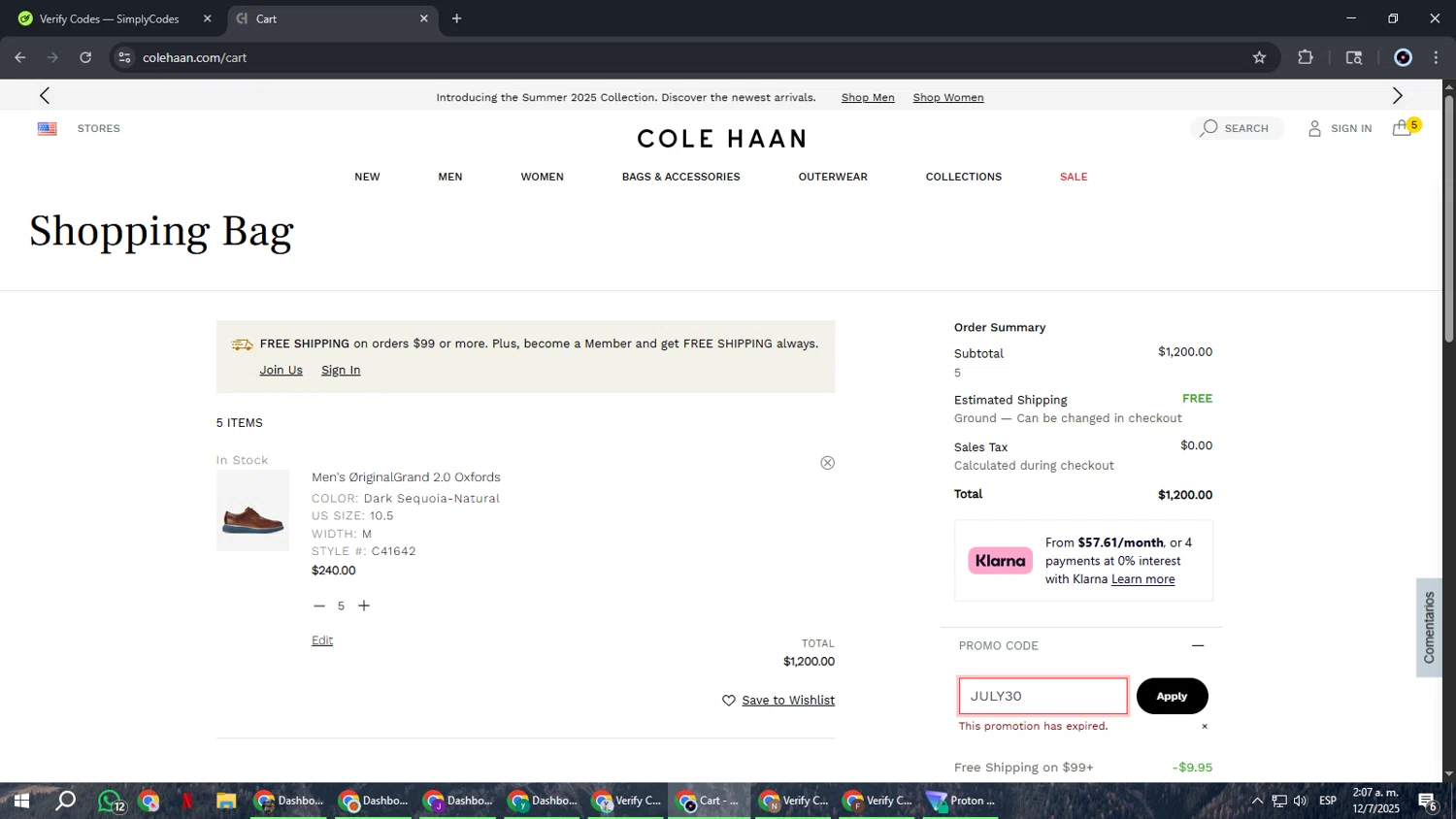Open Windows Start menu
1456x819 pixels.
coord(20,801)
